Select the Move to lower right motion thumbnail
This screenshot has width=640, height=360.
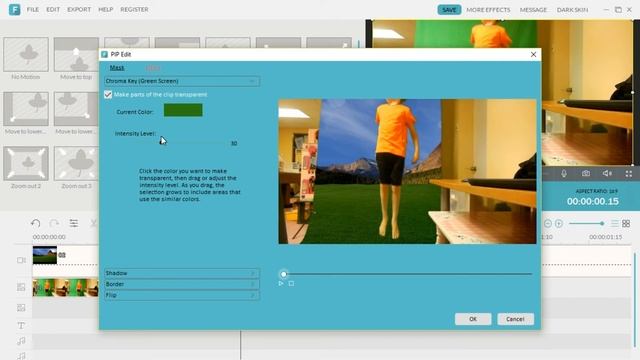[x=76, y=109]
